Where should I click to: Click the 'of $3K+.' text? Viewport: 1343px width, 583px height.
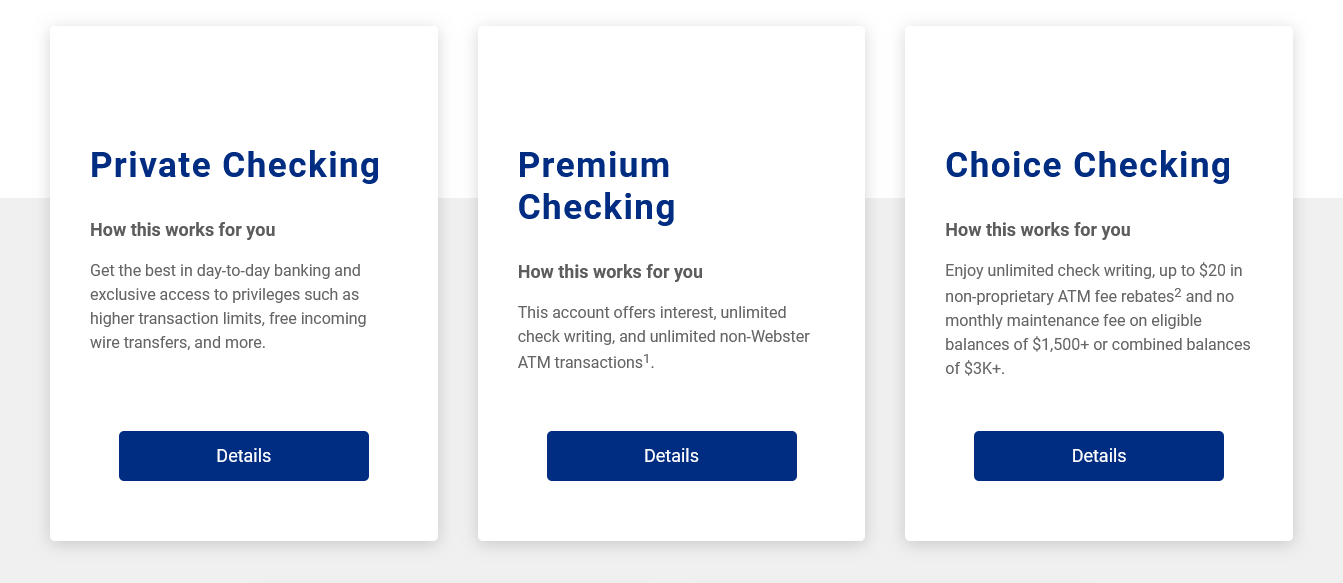point(975,369)
